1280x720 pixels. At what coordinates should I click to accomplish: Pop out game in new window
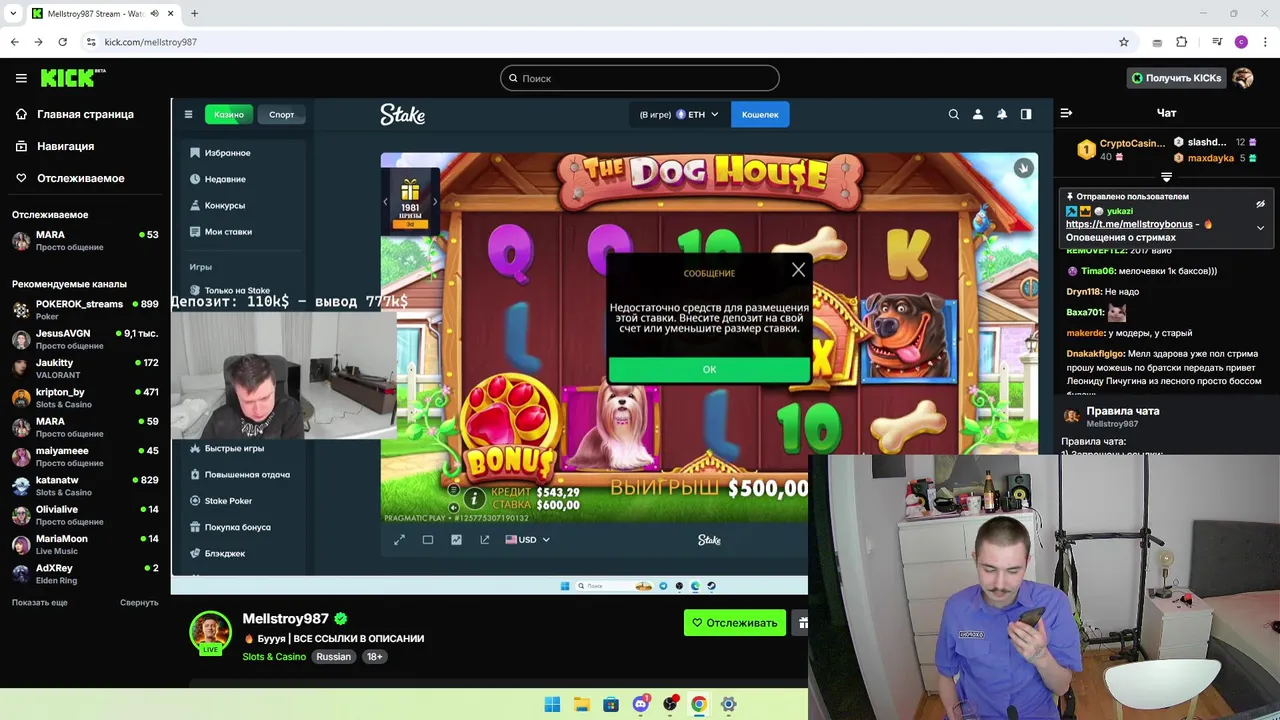pos(485,540)
